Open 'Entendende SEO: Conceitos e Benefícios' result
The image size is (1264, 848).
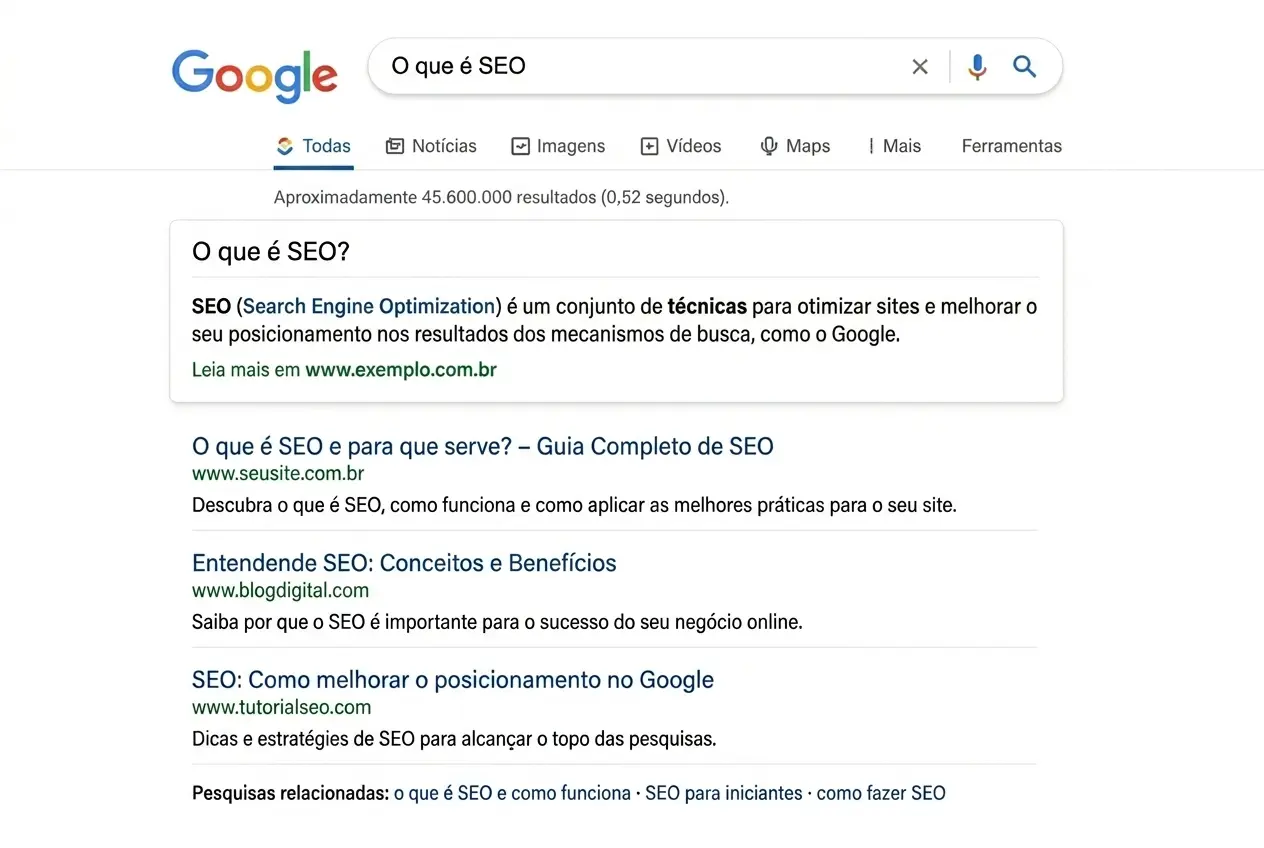click(404, 563)
